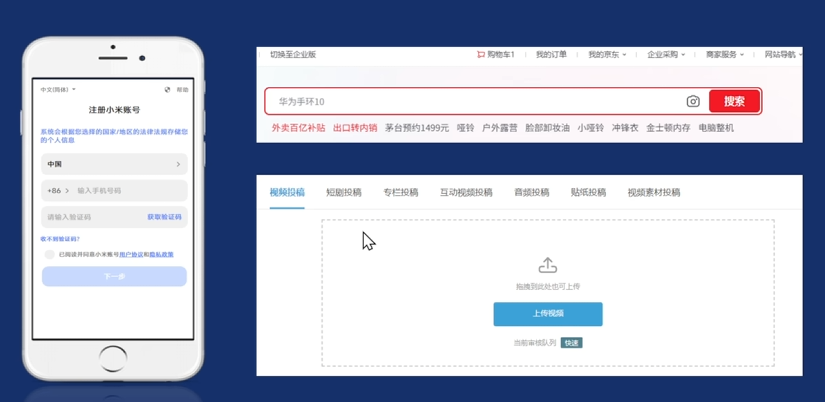Click the 小哑铃 keyword link
Image resolution: width=825 pixels, height=402 pixels.
tap(591, 128)
